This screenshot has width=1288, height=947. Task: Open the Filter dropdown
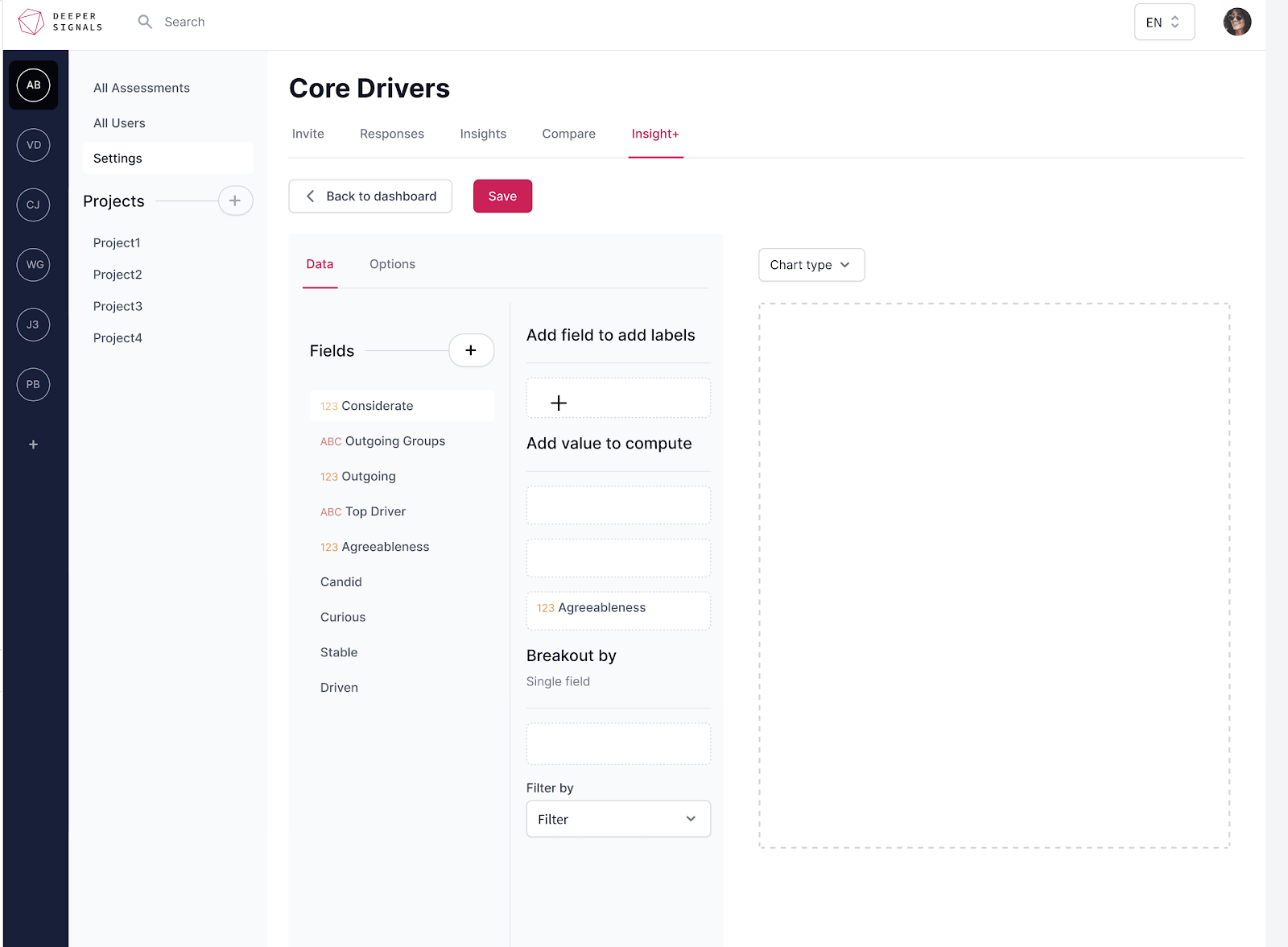[618, 819]
